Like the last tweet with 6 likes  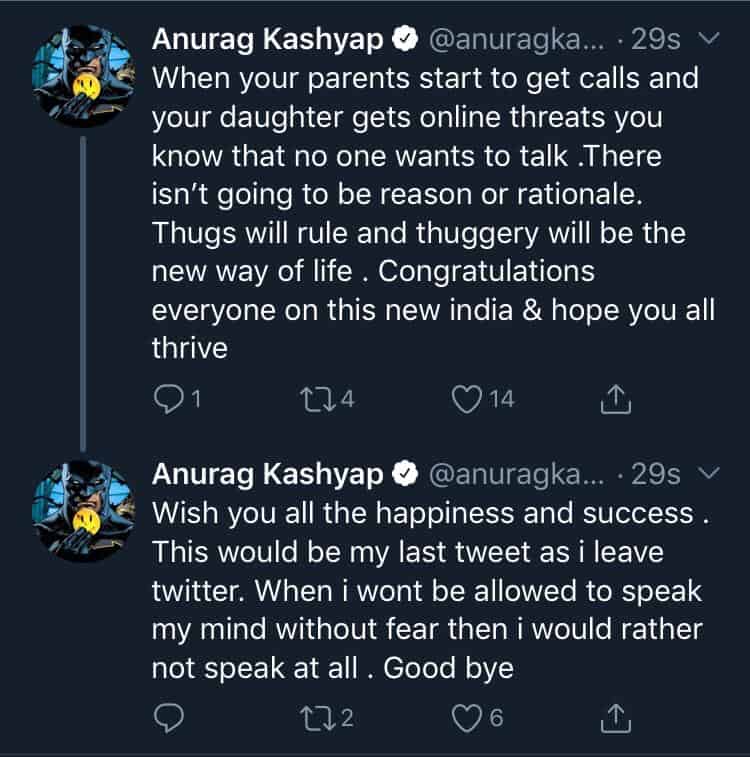(x=467, y=717)
